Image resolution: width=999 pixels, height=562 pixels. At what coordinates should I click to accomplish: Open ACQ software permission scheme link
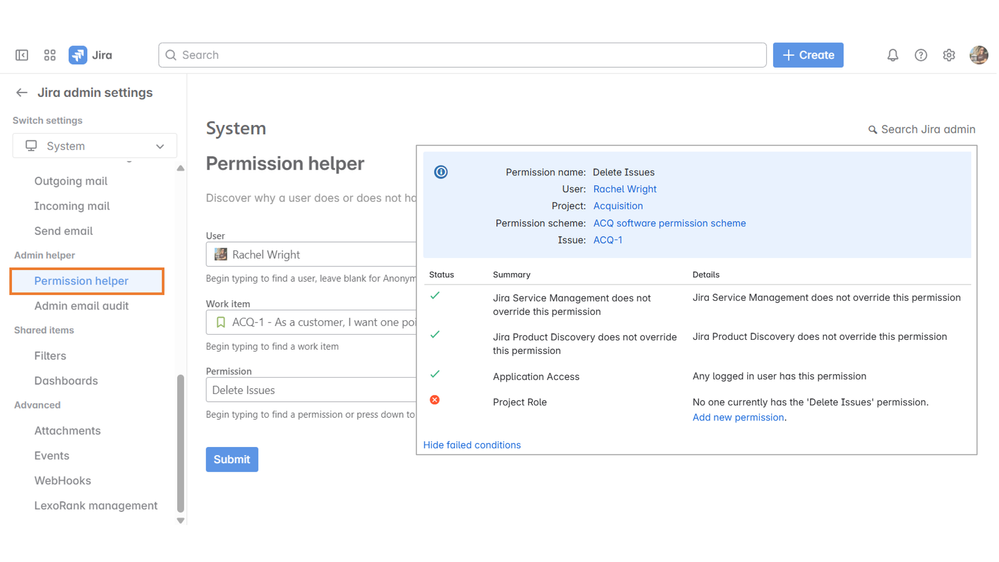click(x=669, y=223)
